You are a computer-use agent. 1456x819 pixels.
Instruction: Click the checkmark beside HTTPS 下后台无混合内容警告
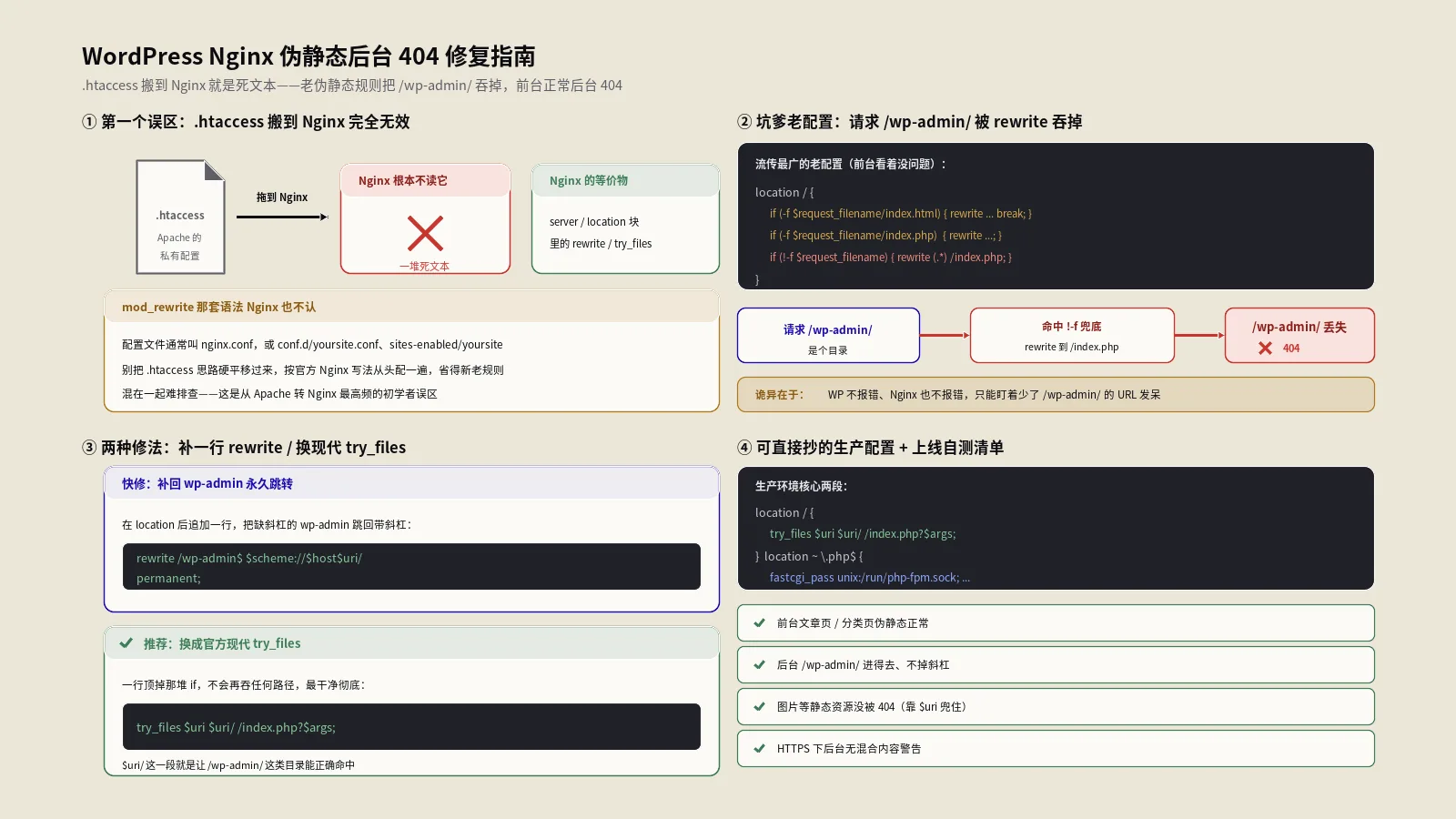tap(759, 748)
